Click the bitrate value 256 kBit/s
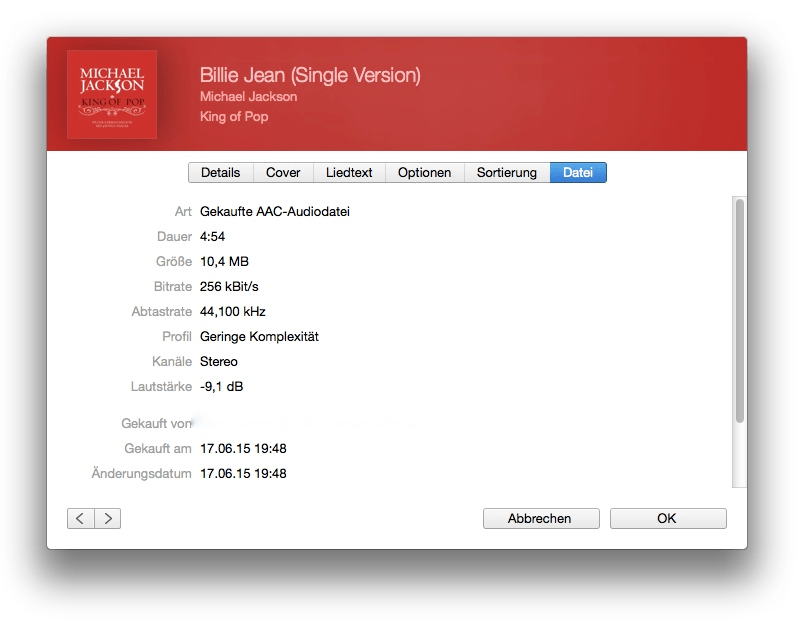Viewport: 811px width, 627px height. pos(229,287)
